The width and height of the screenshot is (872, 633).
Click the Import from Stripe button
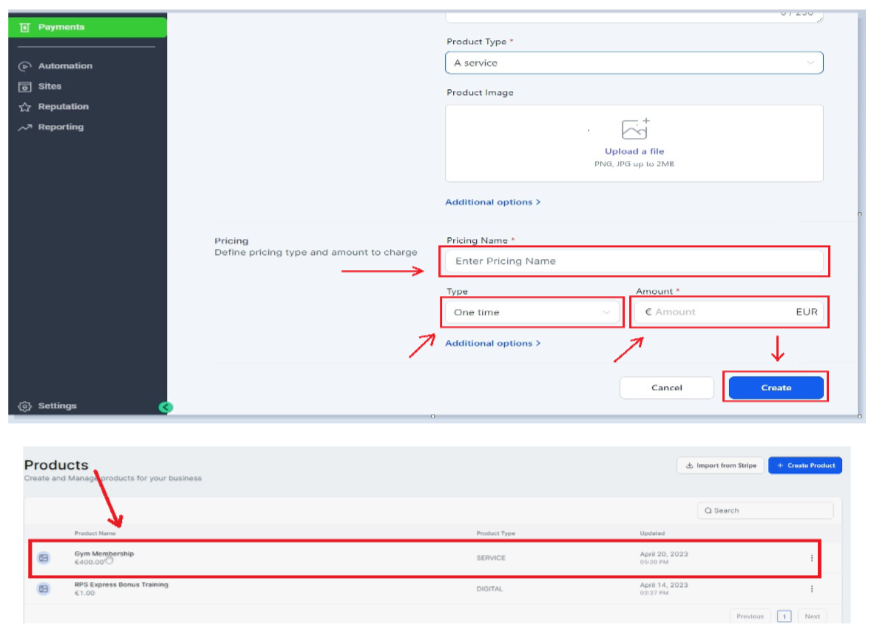coord(719,465)
